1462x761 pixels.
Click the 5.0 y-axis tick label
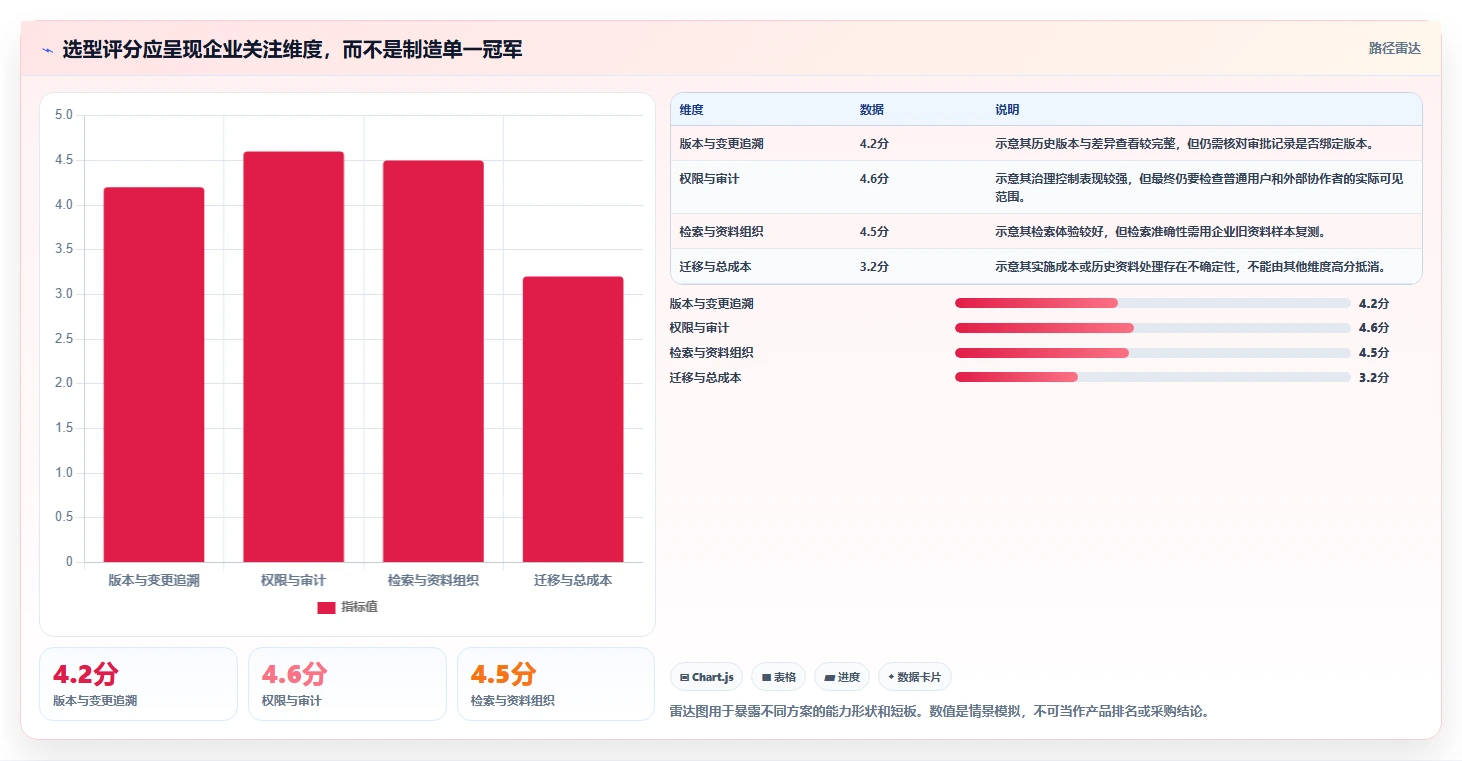point(63,115)
